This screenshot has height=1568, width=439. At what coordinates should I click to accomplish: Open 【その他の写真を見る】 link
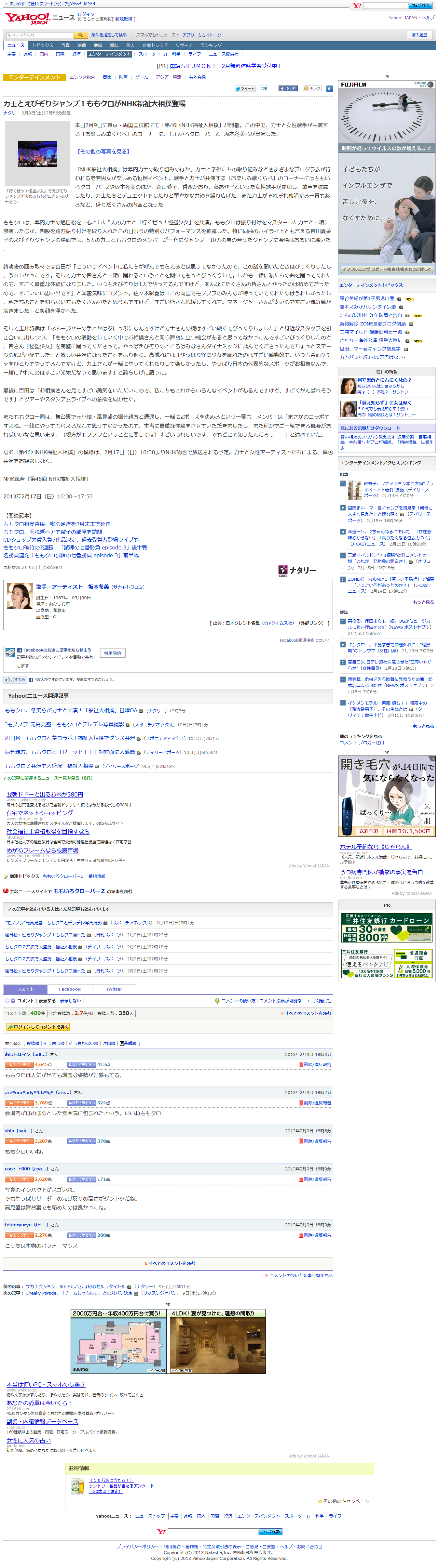click(x=103, y=152)
